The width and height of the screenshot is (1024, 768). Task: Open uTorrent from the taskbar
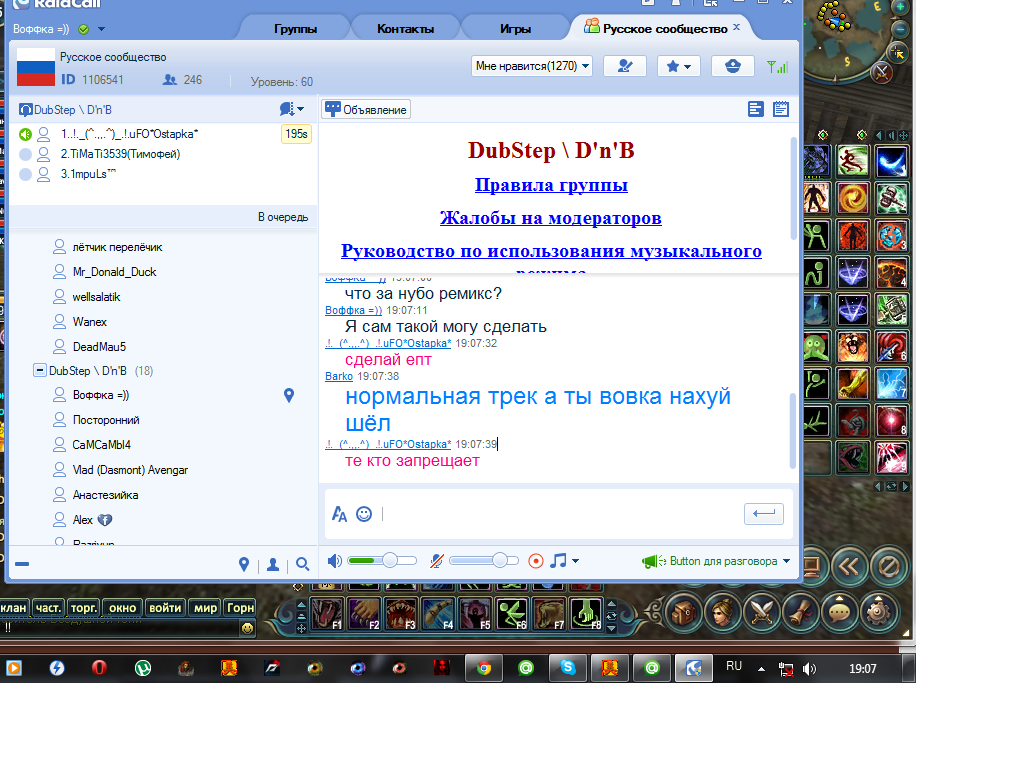click(x=143, y=668)
